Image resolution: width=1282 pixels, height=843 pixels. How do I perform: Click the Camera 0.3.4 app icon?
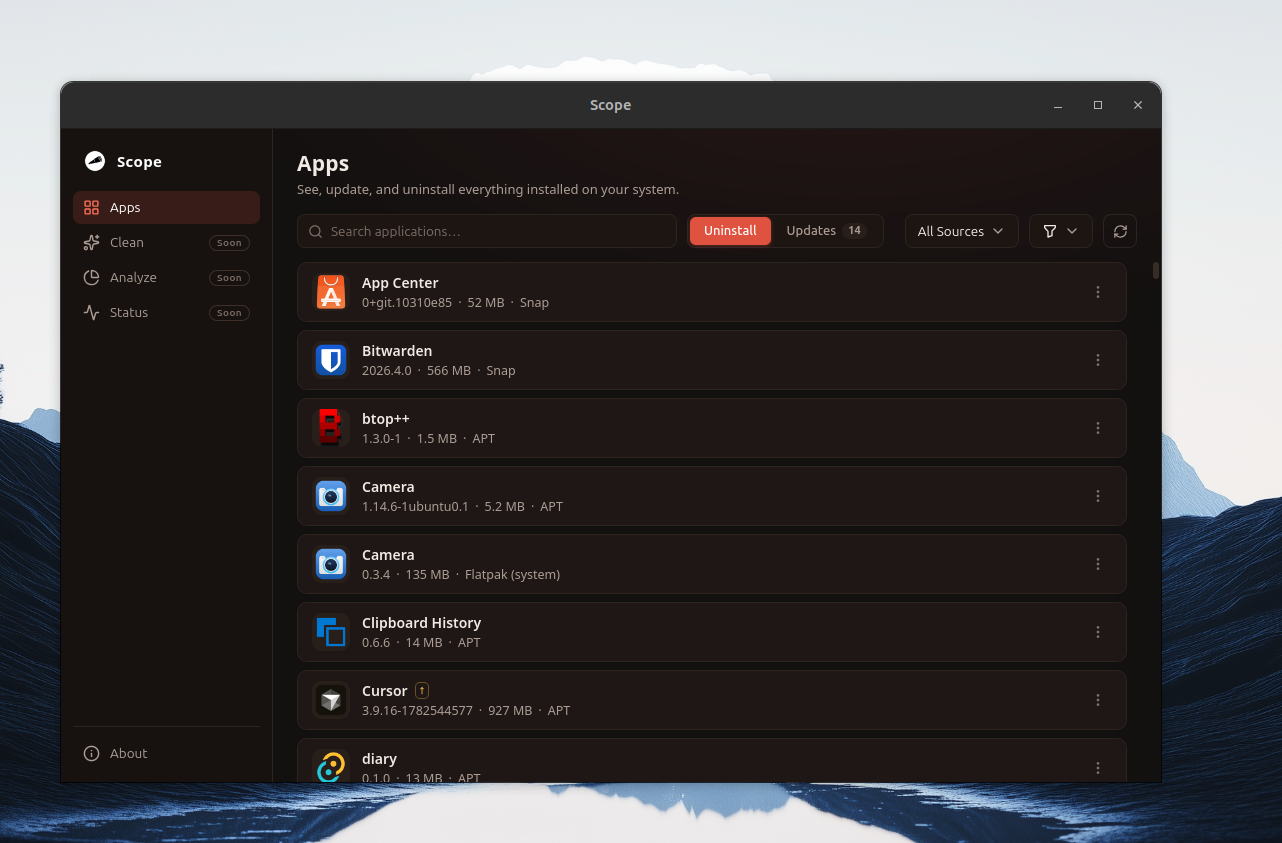tap(331, 564)
